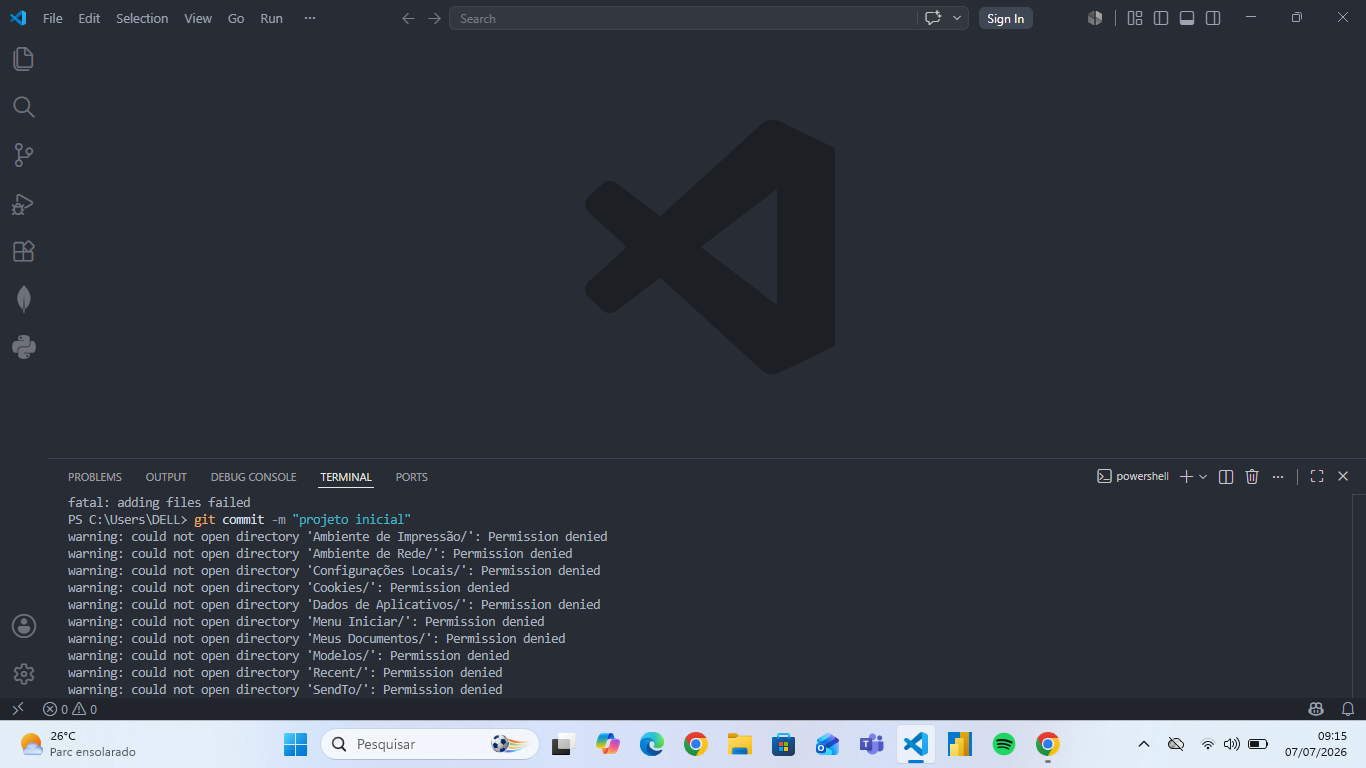
Task: Open the Explorer view in activity bar
Action: point(23,59)
